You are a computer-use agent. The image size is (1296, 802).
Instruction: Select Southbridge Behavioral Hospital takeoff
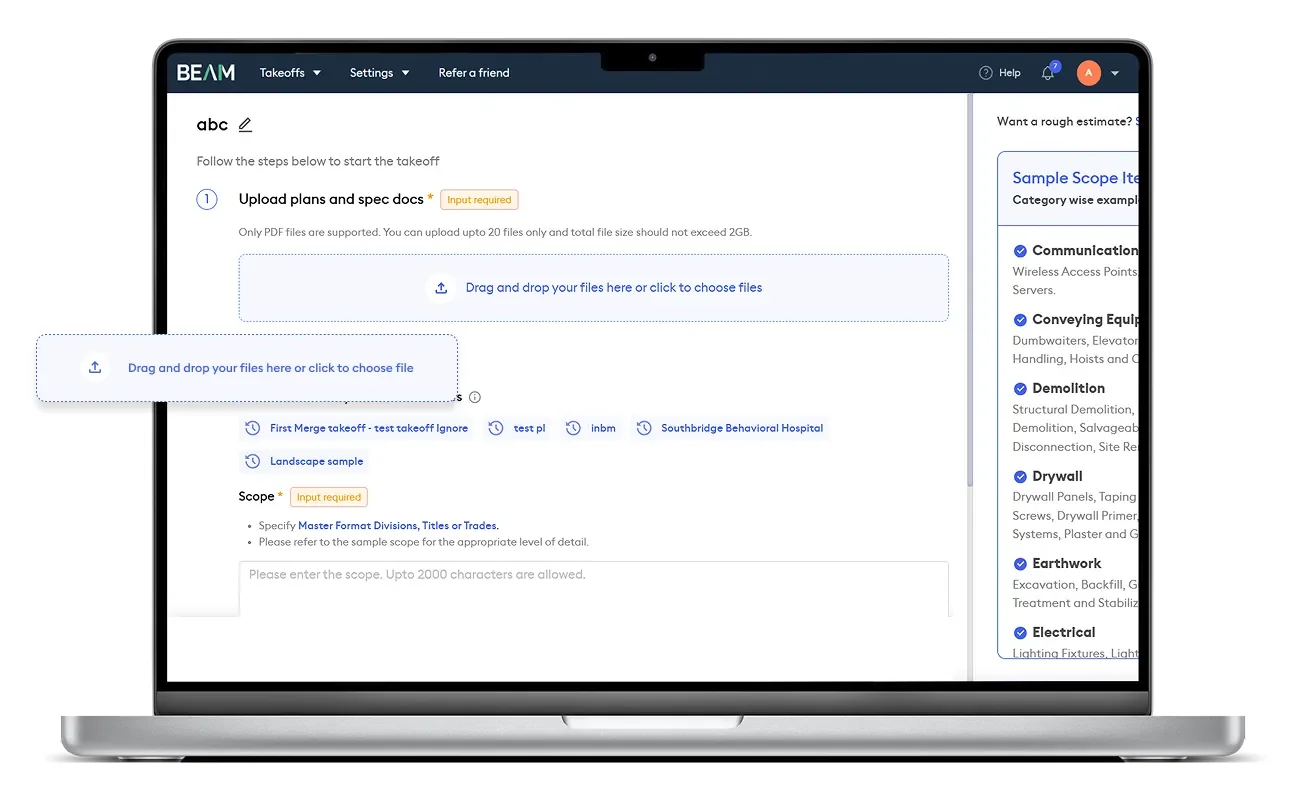741,428
